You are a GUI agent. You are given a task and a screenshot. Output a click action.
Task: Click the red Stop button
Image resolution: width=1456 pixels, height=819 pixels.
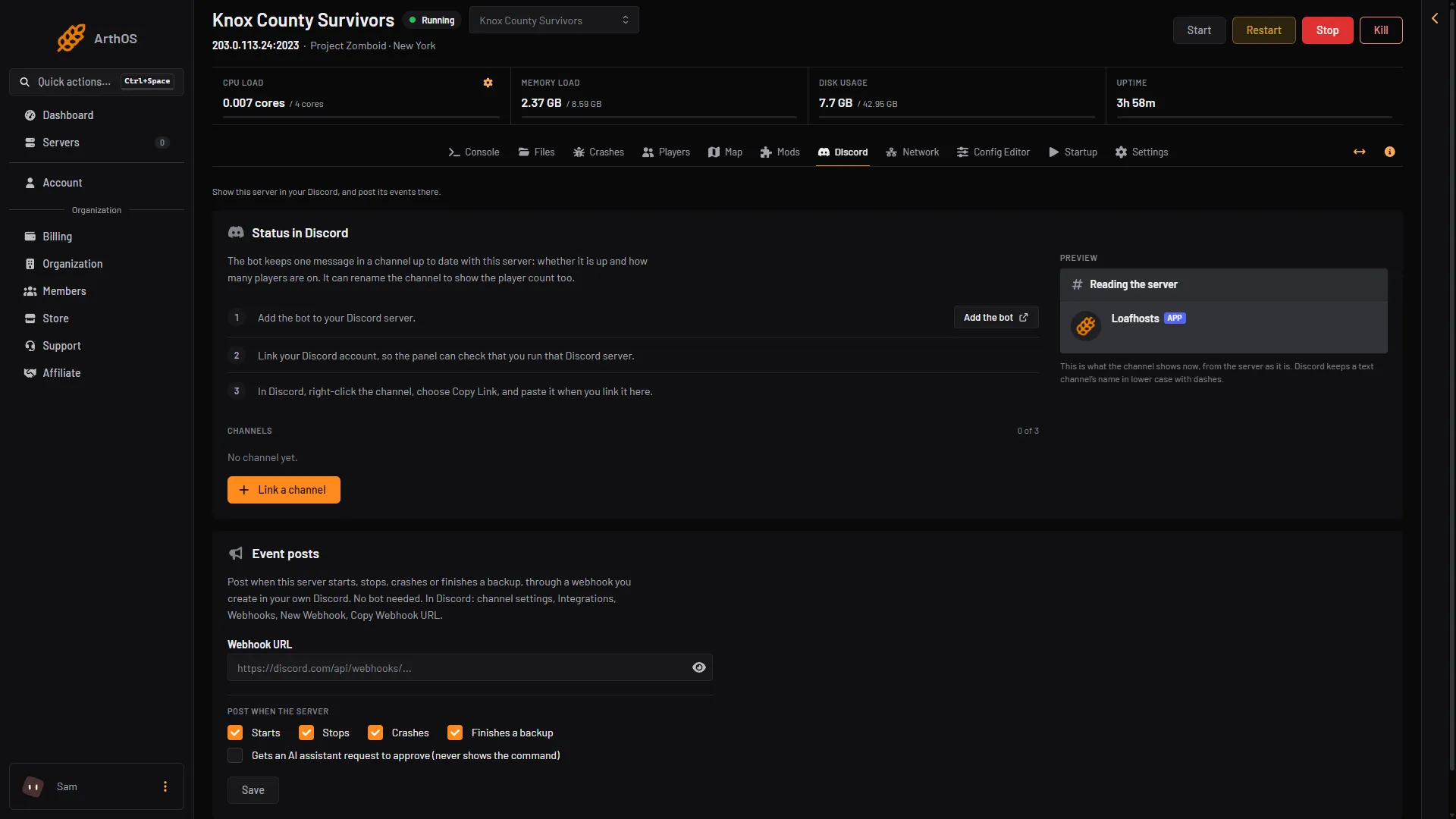click(x=1328, y=30)
